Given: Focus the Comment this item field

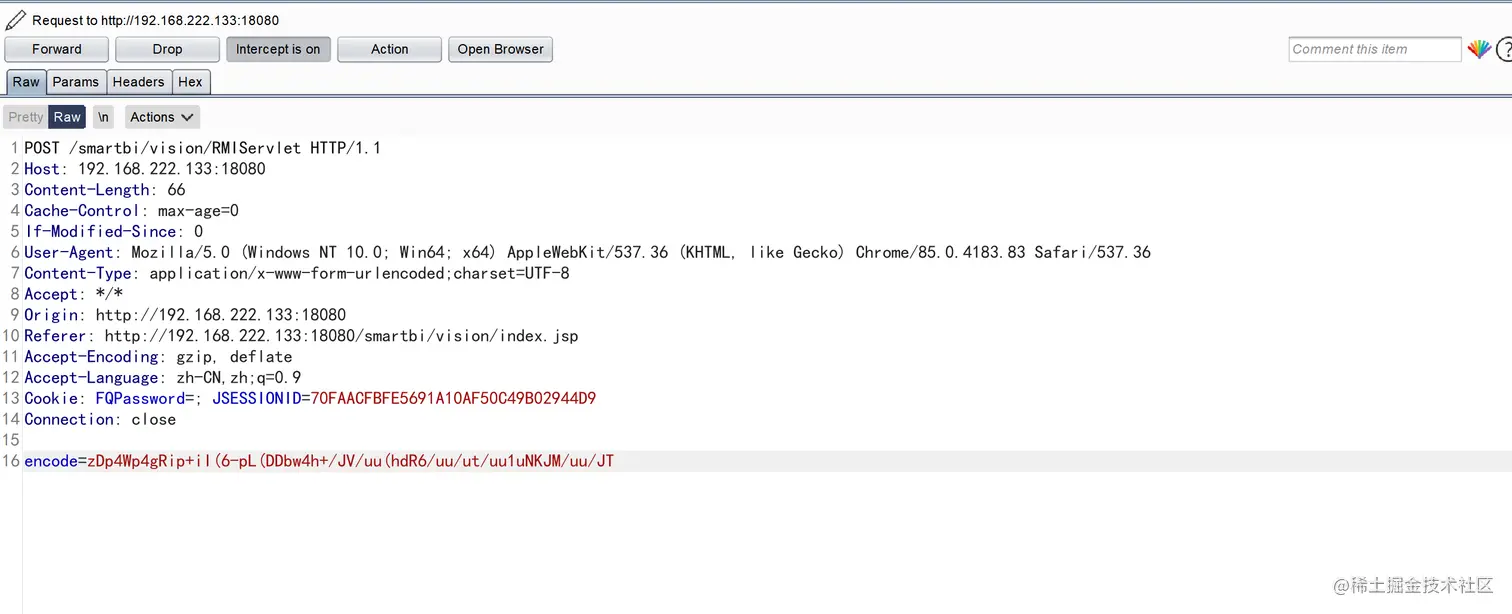Looking at the screenshot, I should click(x=1375, y=49).
